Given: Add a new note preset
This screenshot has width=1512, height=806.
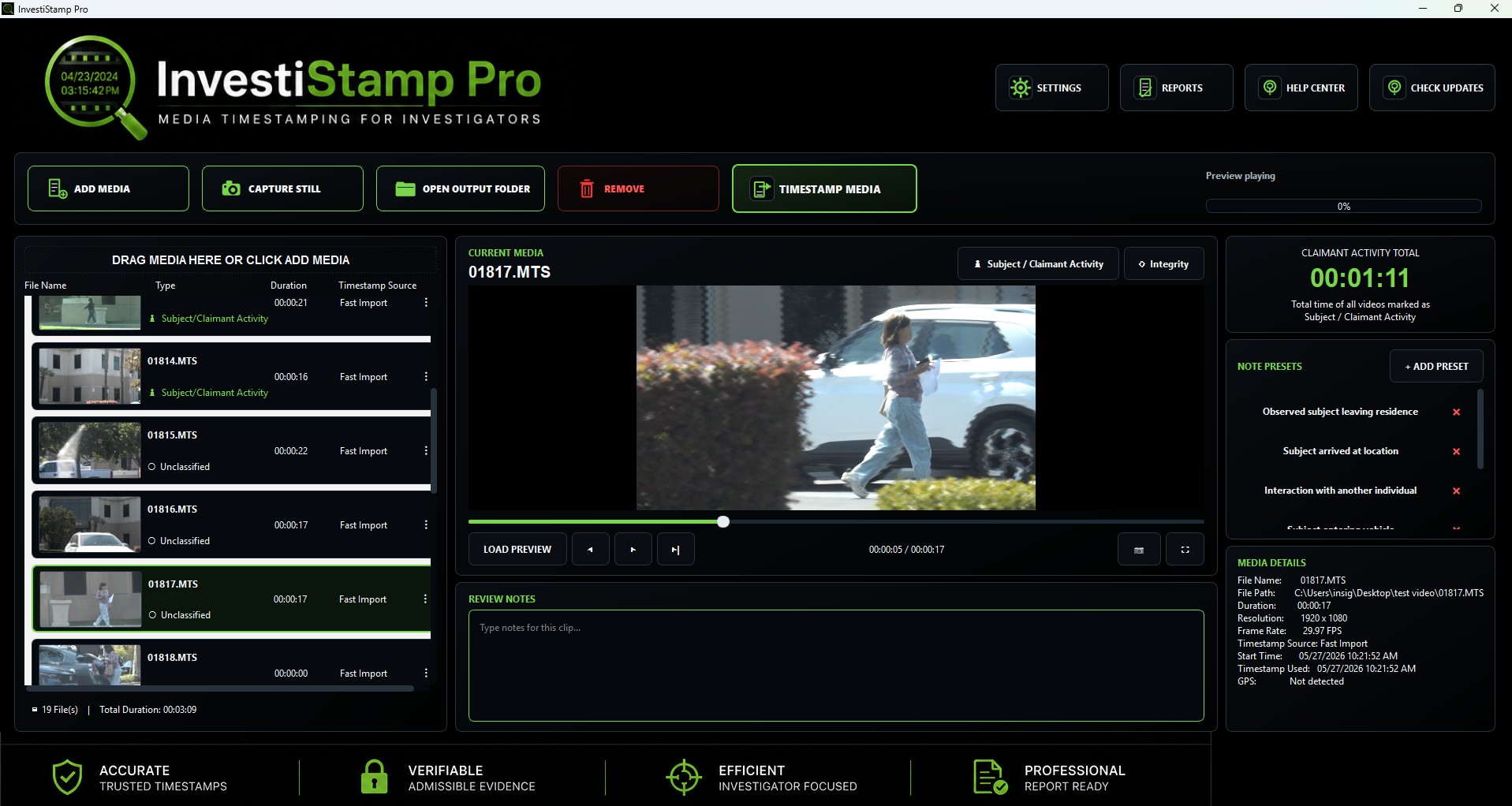Looking at the screenshot, I should [x=1436, y=366].
